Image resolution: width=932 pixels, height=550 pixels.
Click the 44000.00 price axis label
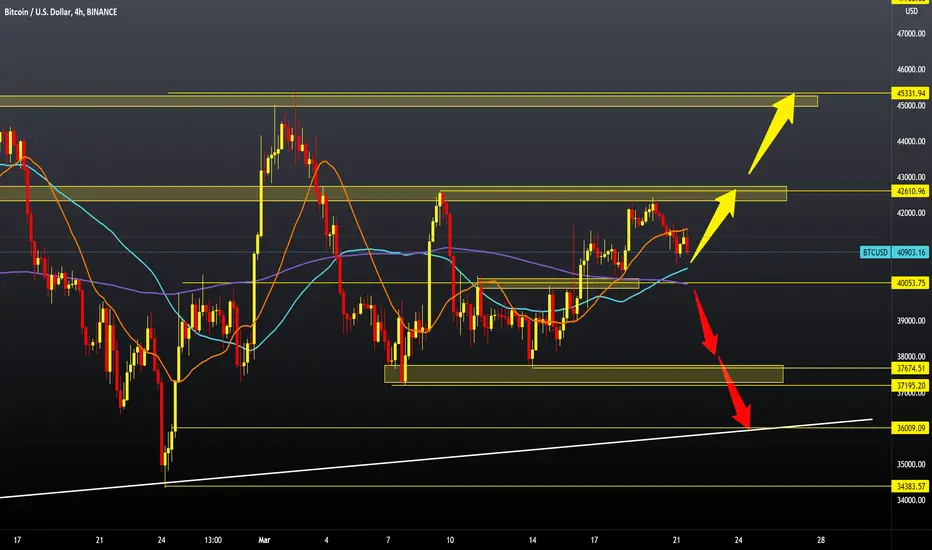(911, 142)
